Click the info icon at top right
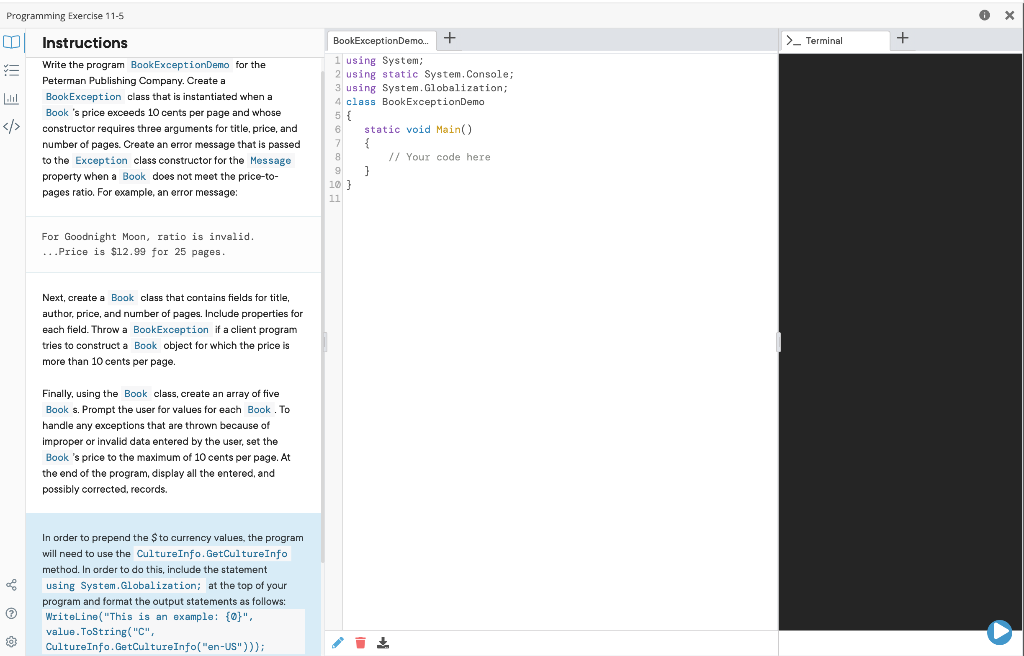1024x656 pixels. [985, 16]
